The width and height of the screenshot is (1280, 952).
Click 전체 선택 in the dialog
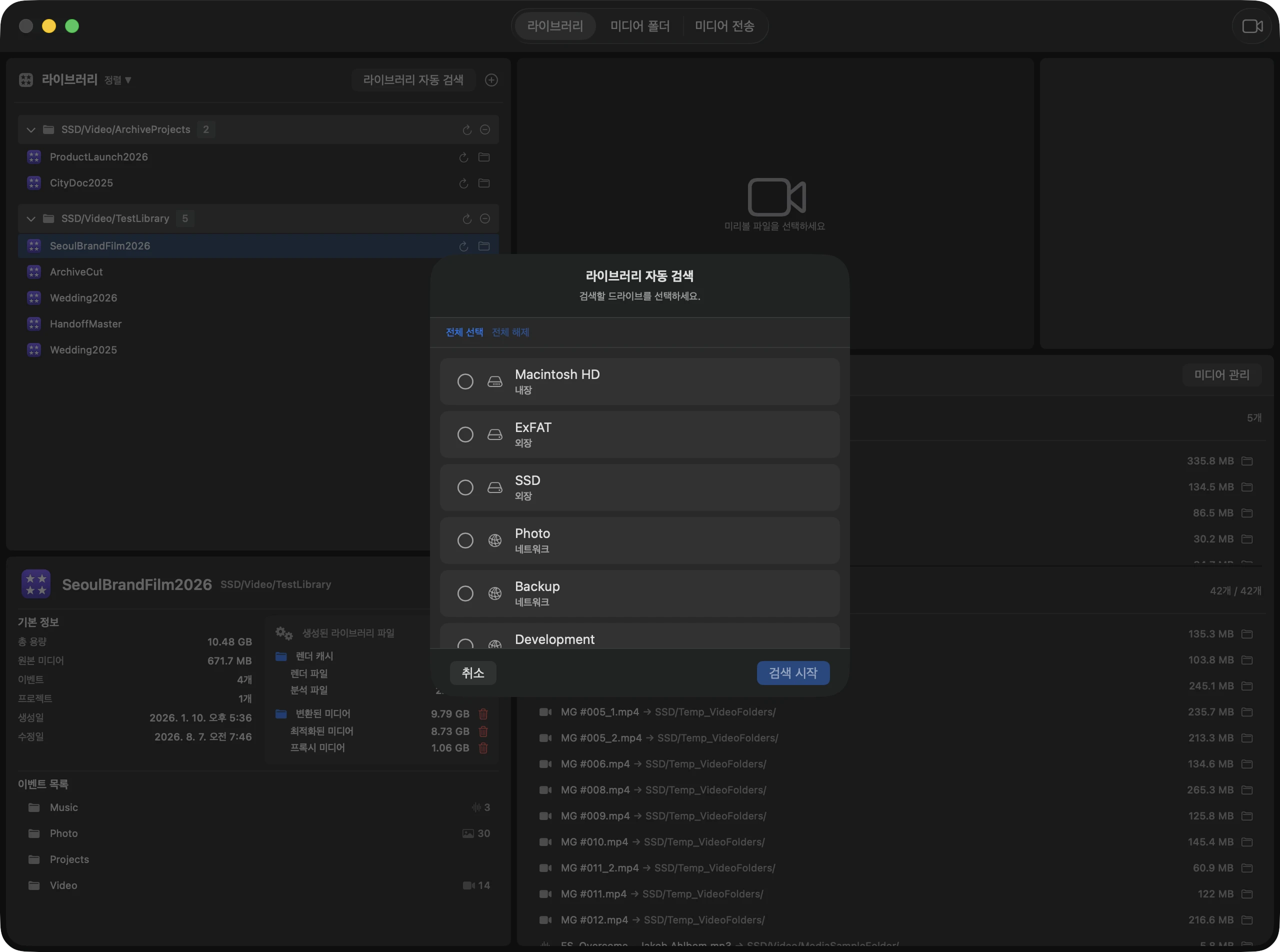[x=464, y=332]
